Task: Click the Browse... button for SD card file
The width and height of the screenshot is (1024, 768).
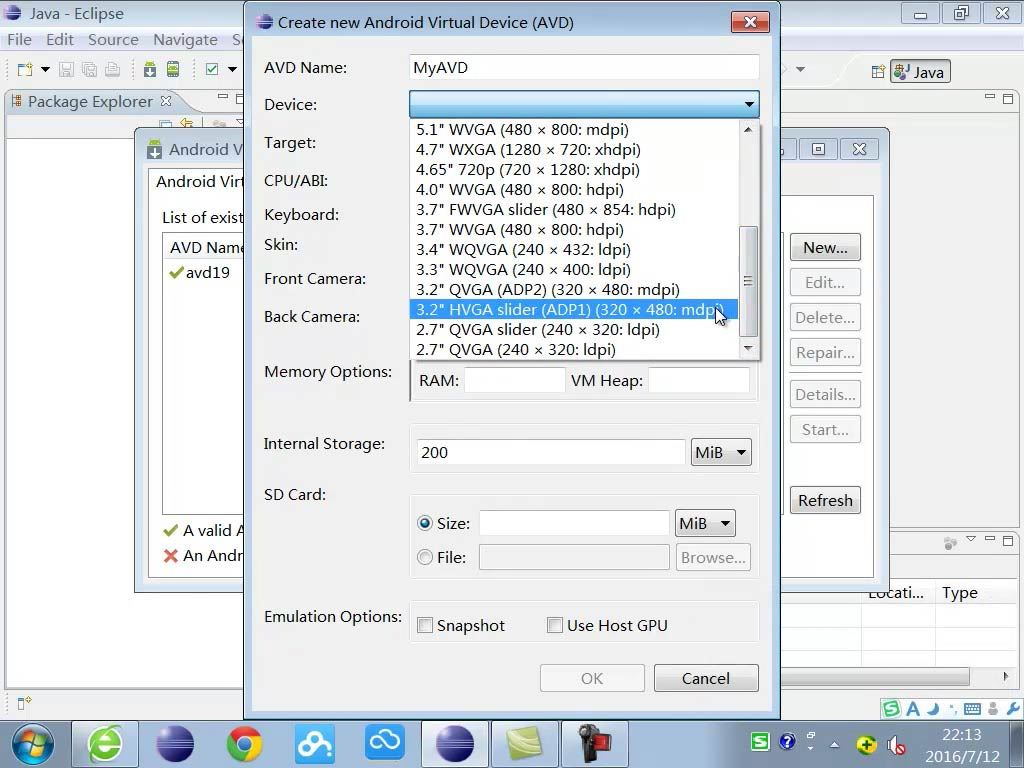Action: pos(712,557)
